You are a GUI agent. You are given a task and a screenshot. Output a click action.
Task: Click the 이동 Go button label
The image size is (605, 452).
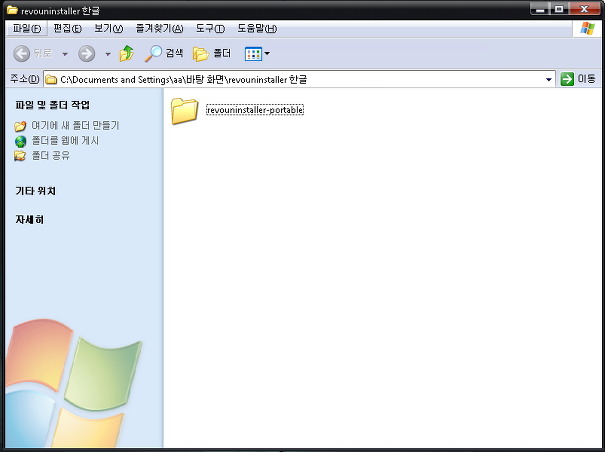[586, 79]
